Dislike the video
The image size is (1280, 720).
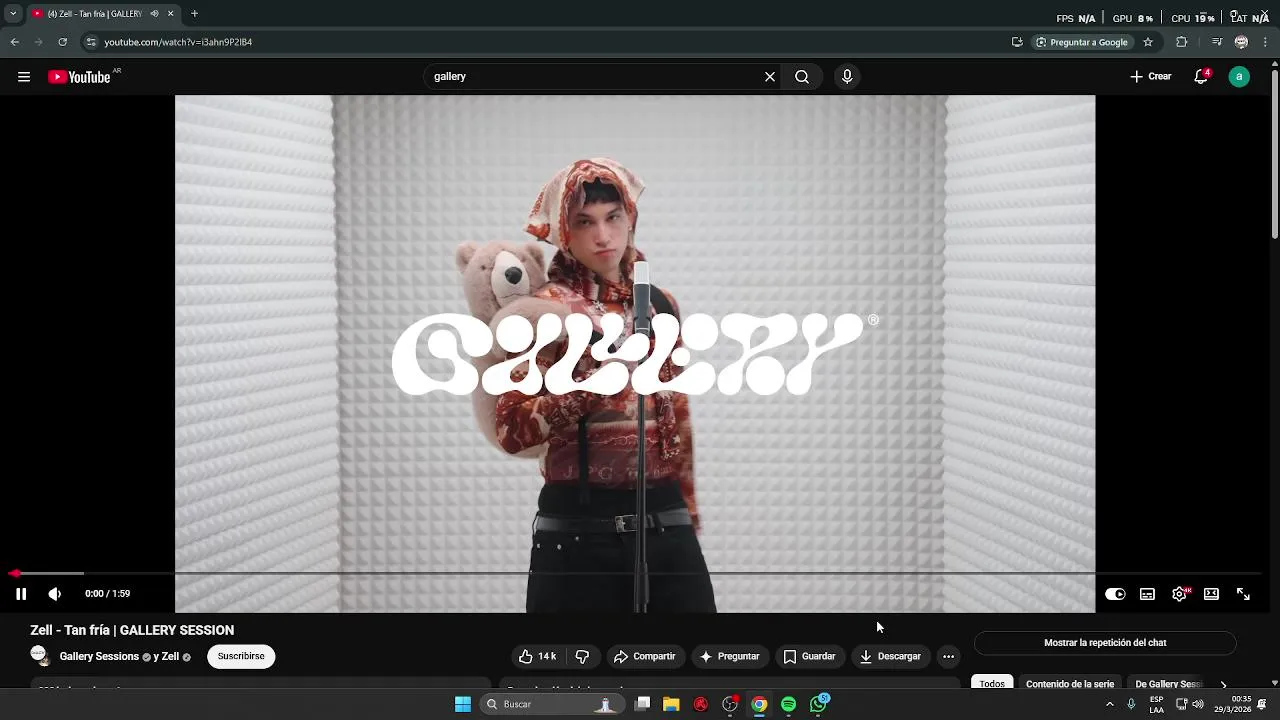tap(582, 657)
